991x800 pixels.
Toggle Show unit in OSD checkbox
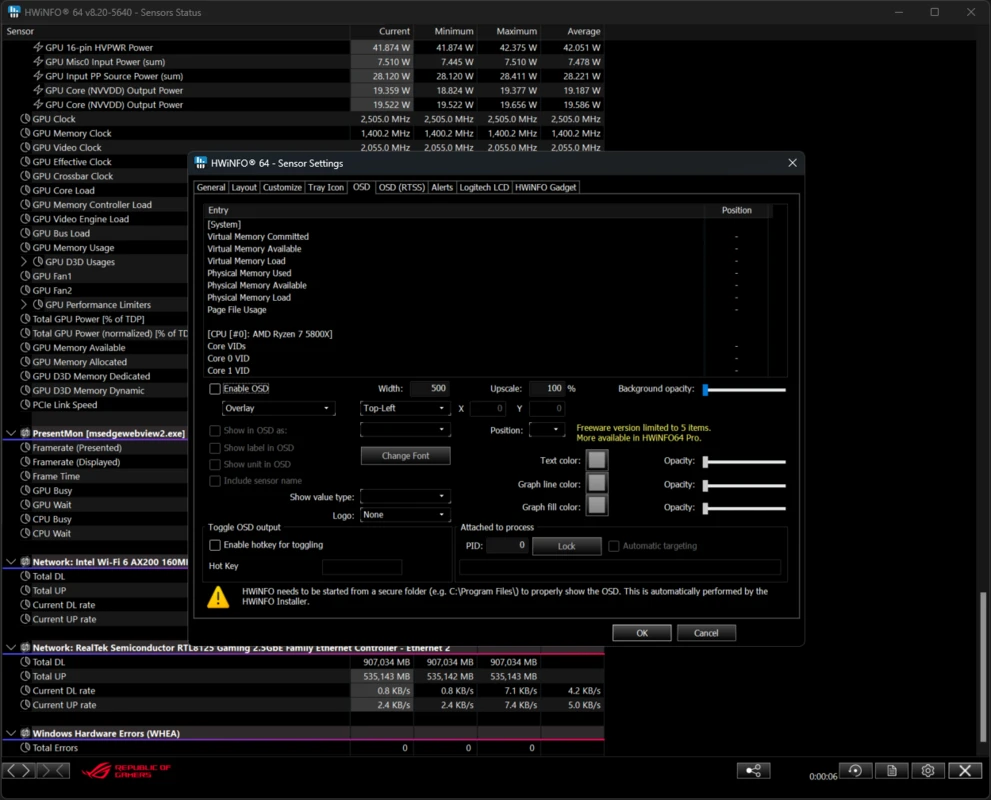coord(215,464)
